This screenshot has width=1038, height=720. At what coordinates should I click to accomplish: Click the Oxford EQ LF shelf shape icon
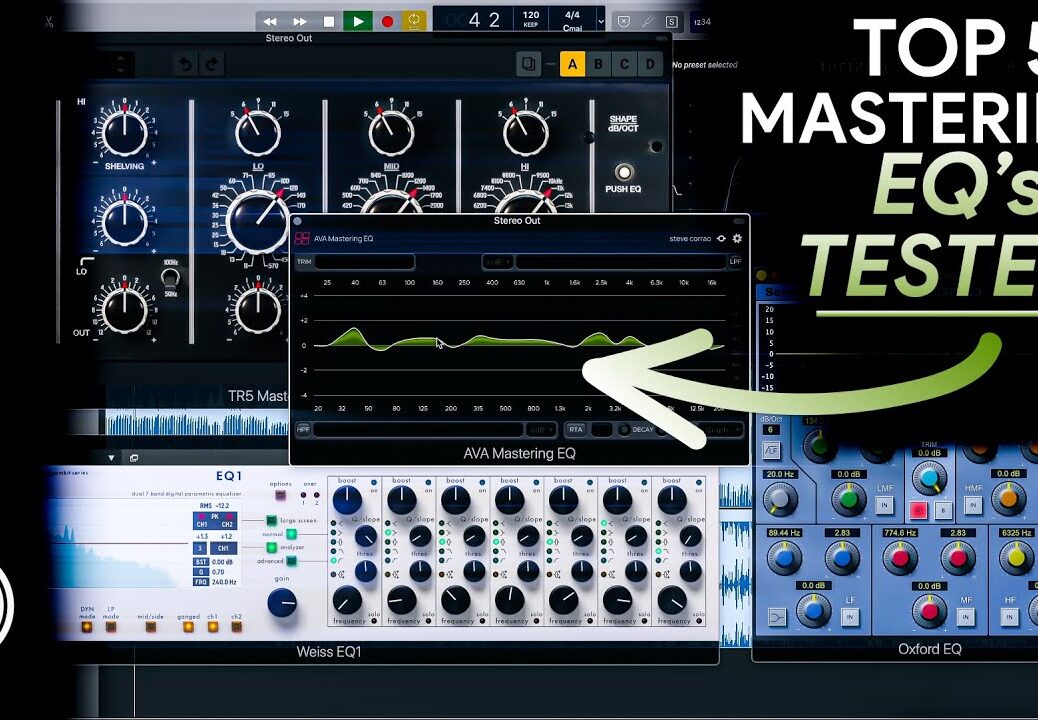775,617
